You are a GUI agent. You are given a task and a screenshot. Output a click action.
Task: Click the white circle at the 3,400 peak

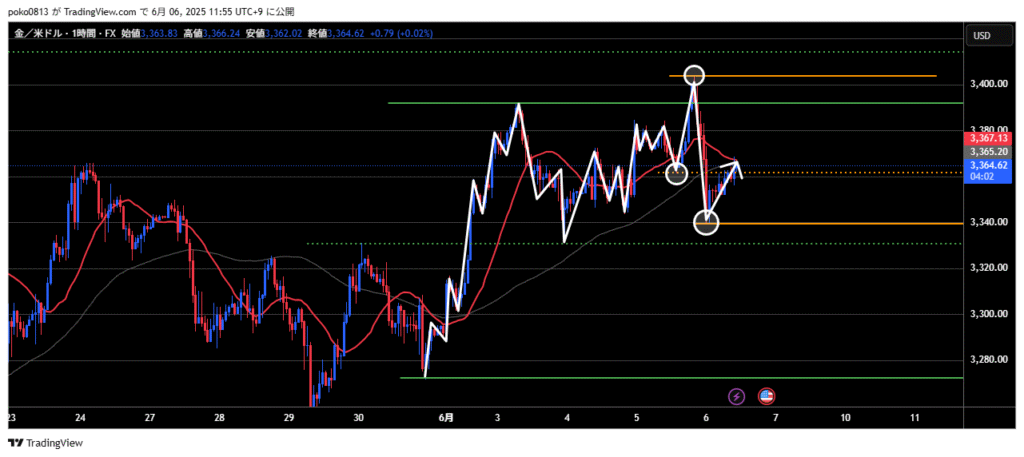coord(694,75)
